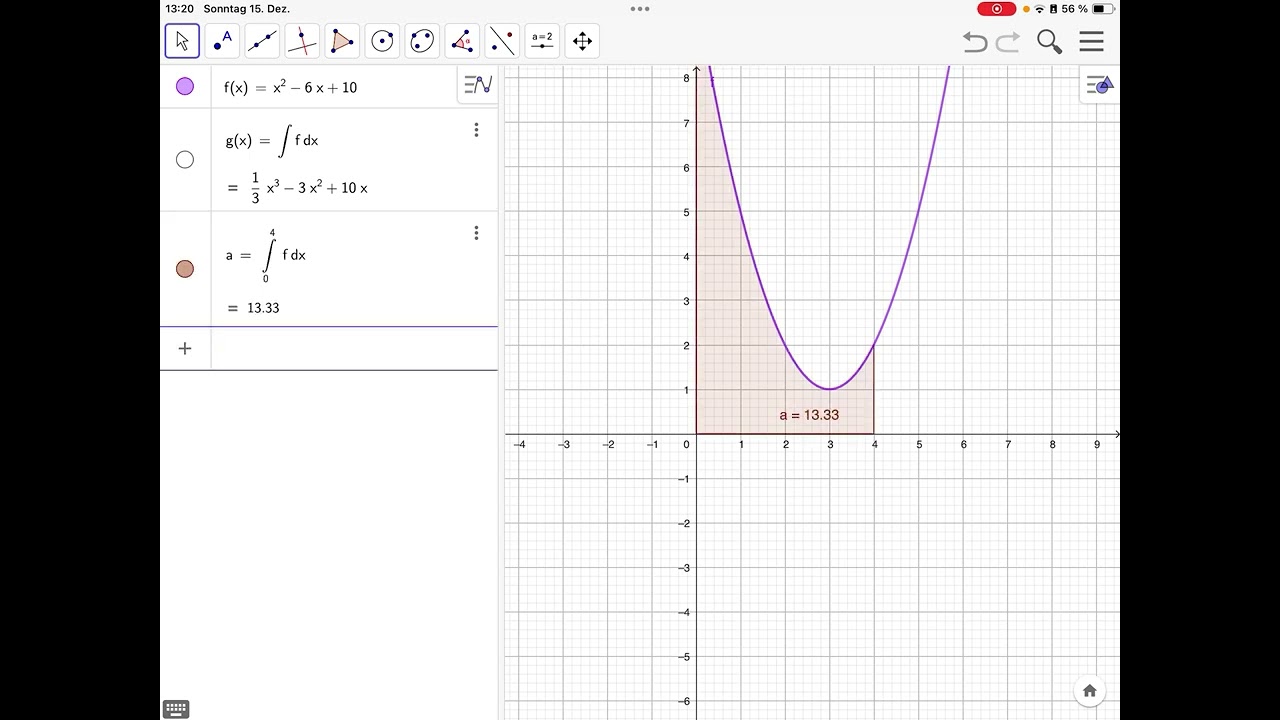Click the empty input field

[x=354, y=349]
